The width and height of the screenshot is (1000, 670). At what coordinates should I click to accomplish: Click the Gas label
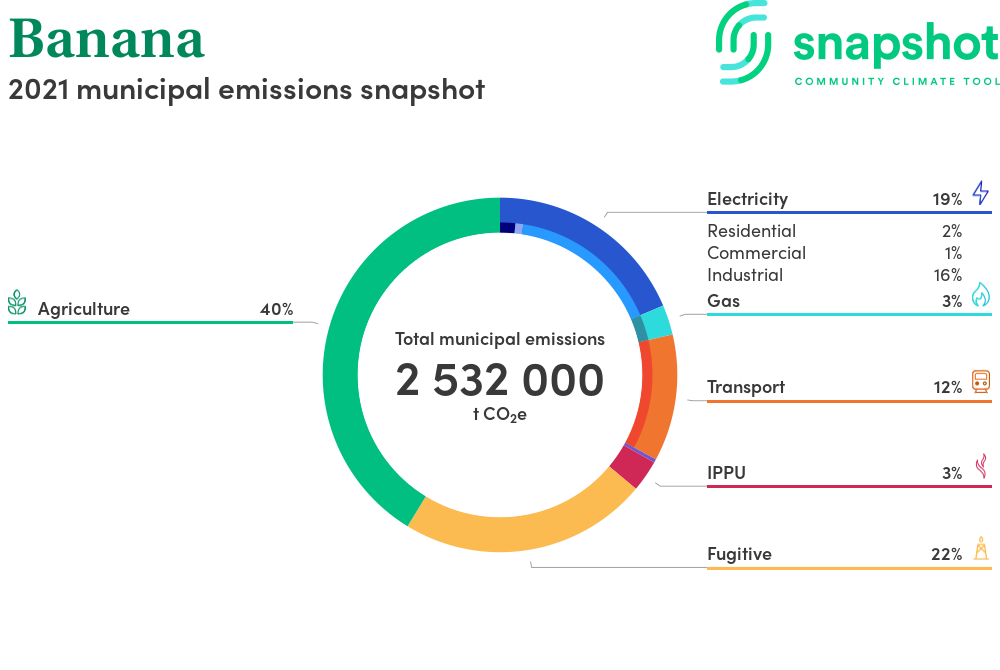coord(723,301)
